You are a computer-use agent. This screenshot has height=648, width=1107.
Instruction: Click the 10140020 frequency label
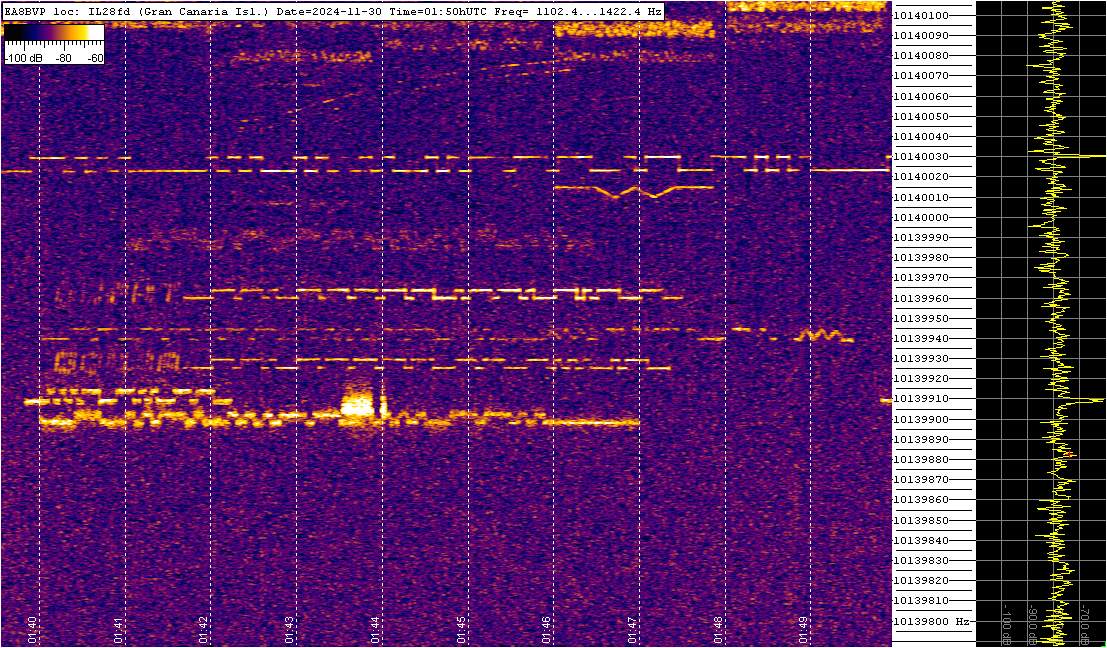click(x=921, y=177)
